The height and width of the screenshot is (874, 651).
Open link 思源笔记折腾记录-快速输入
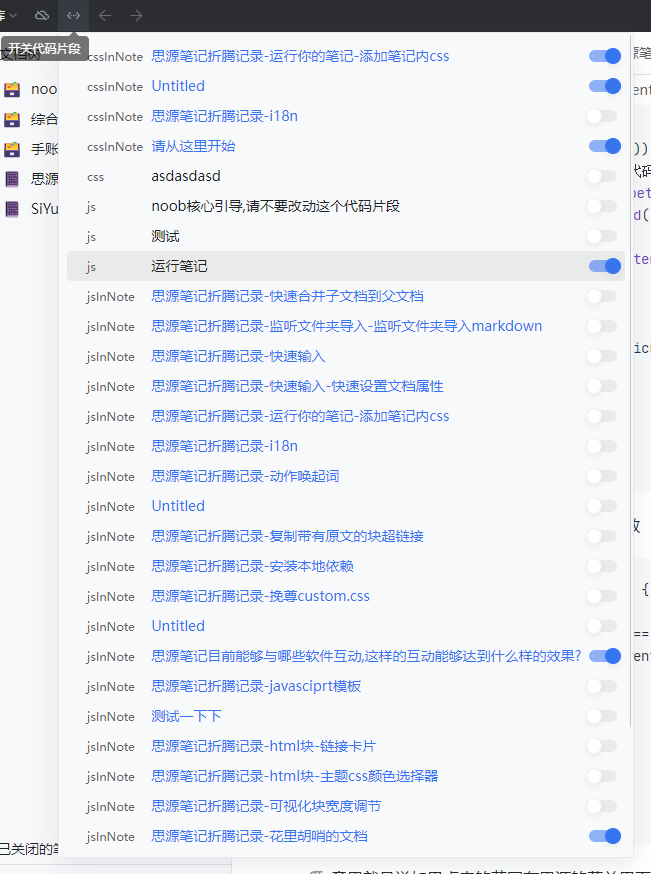click(x=238, y=356)
